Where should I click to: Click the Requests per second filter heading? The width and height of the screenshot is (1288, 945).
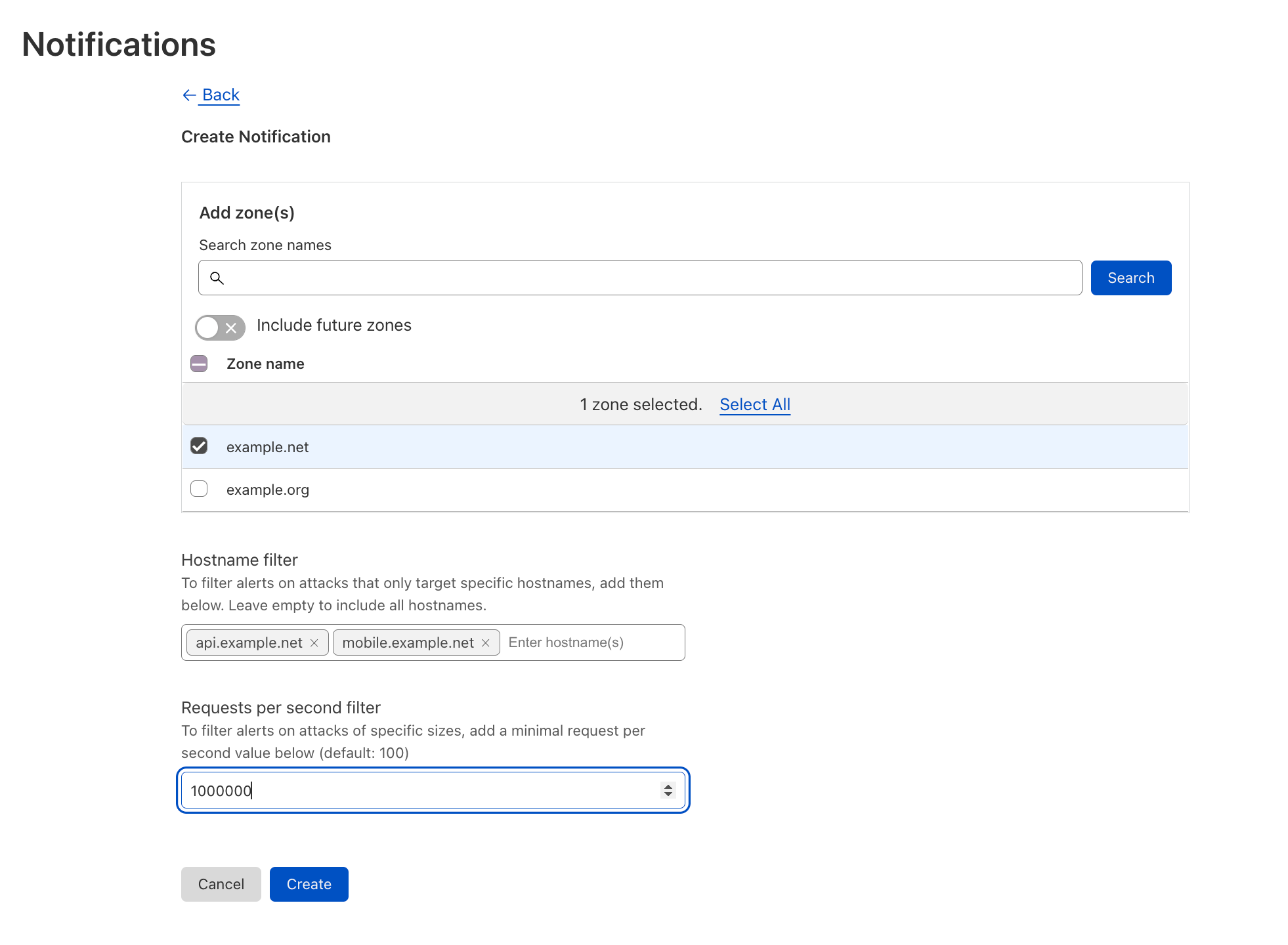(x=281, y=707)
